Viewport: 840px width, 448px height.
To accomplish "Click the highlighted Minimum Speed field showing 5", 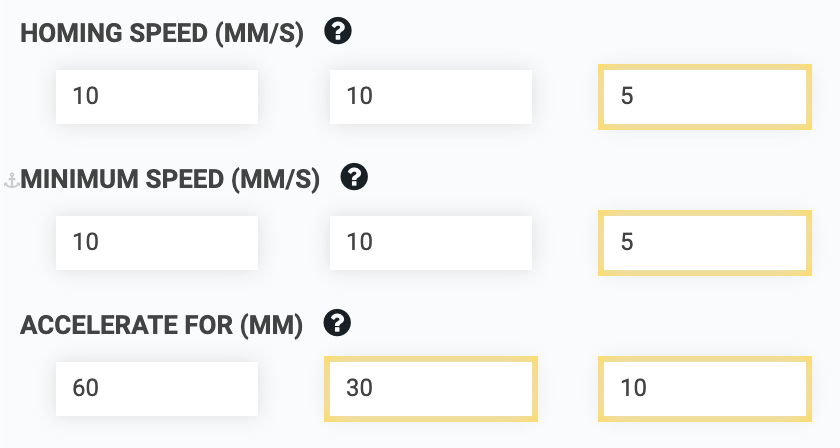I will coord(705,243).
